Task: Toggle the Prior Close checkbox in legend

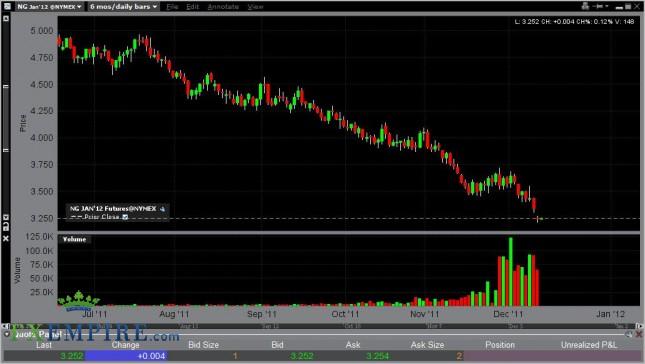Action: 125,217
